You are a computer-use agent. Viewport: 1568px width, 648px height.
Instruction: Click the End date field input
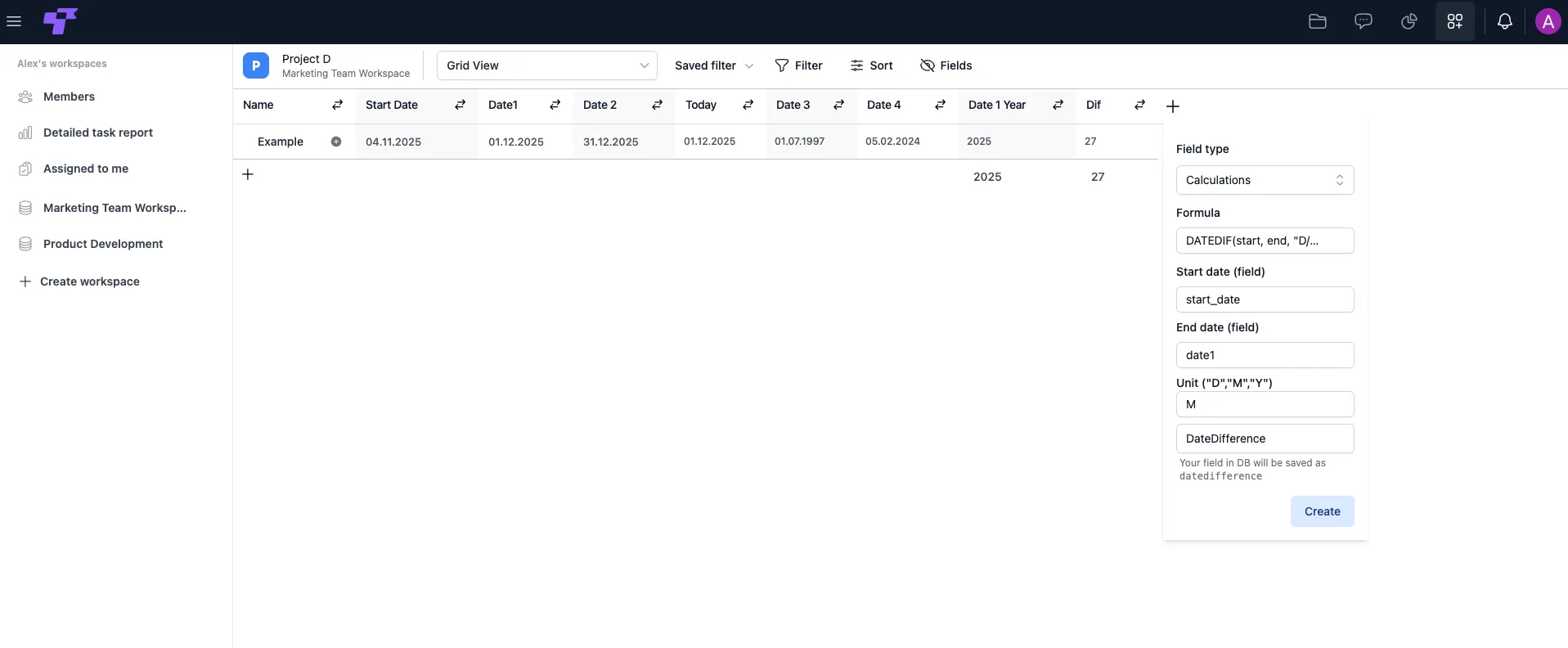click(x=1265, y=355)
